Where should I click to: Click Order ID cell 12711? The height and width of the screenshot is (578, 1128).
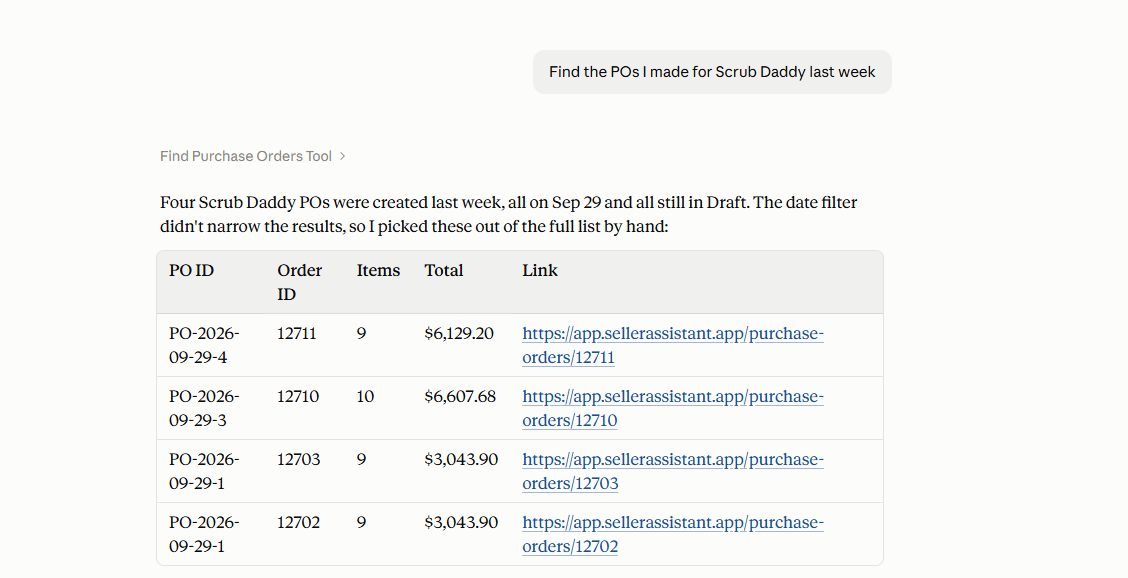point(296,334)
